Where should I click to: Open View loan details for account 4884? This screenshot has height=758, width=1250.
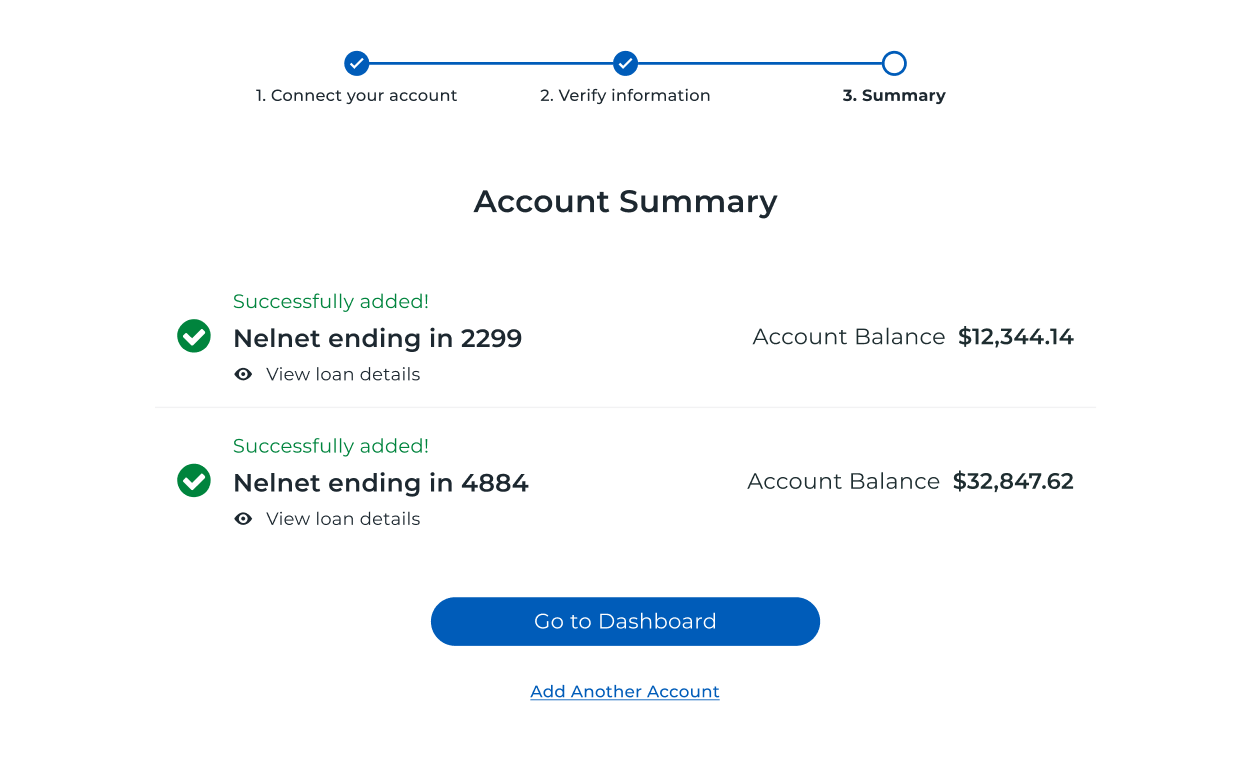[x=343, y=519]
